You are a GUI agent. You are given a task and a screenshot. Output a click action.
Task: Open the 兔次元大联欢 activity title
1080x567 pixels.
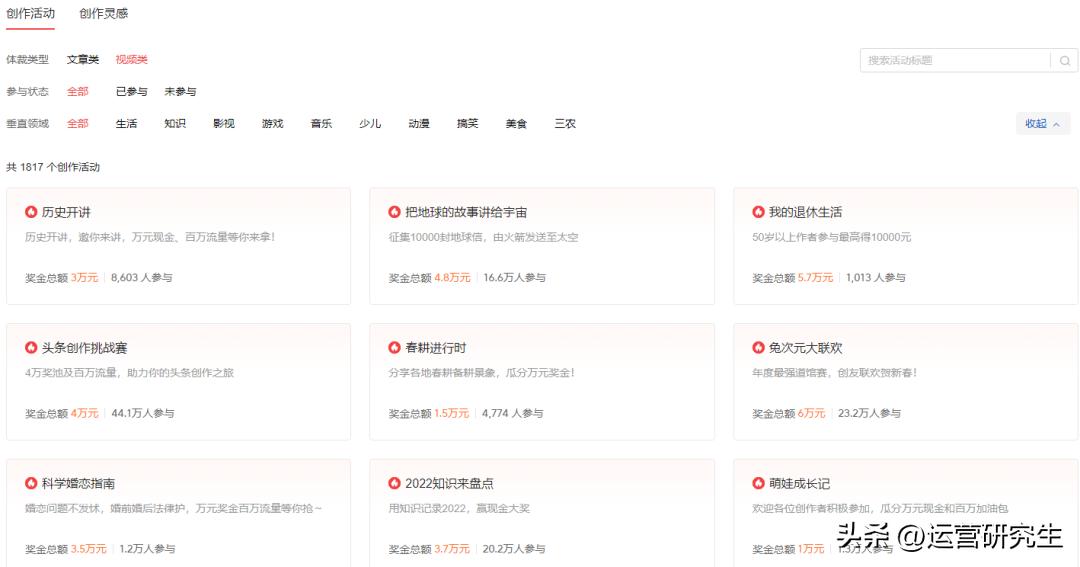805,348
